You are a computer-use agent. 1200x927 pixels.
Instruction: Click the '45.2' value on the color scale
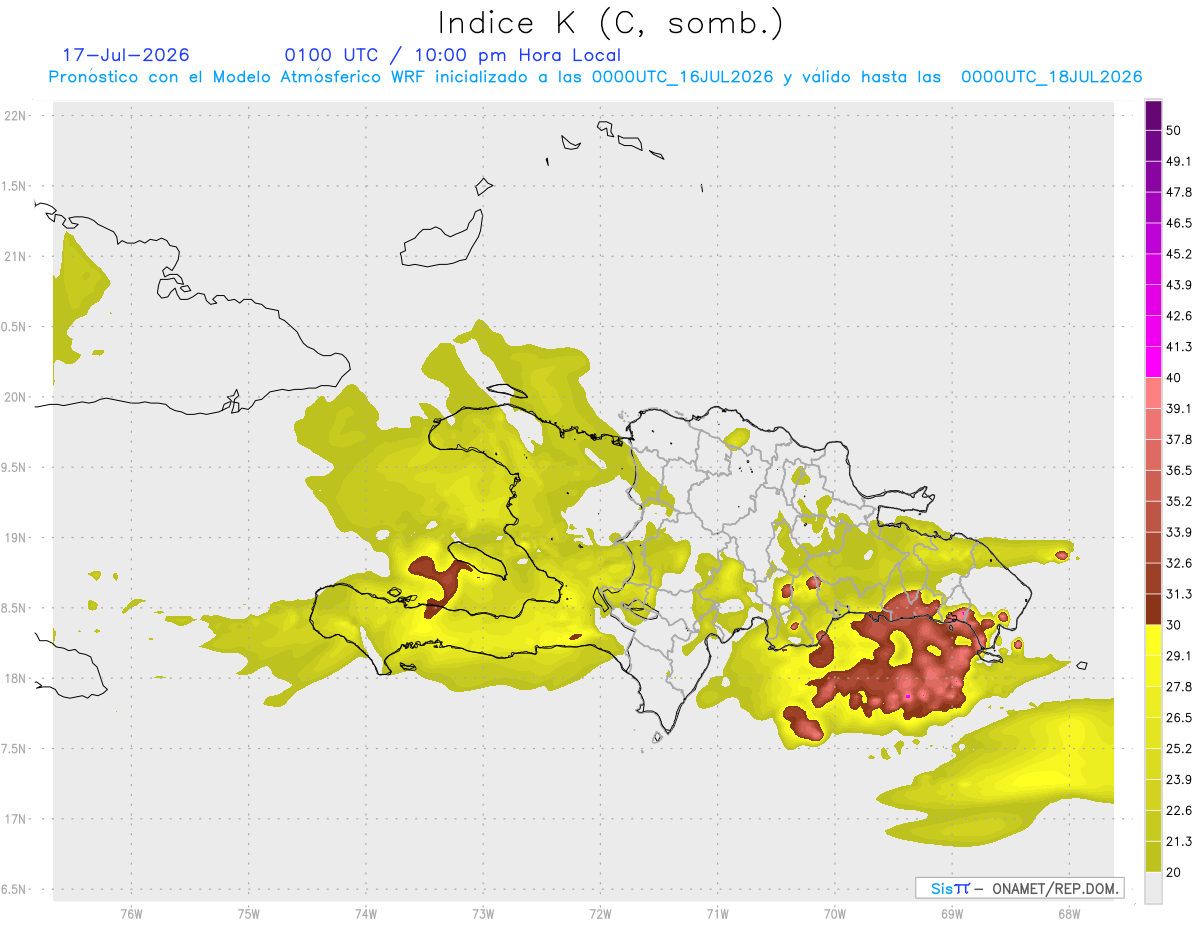1179,254
